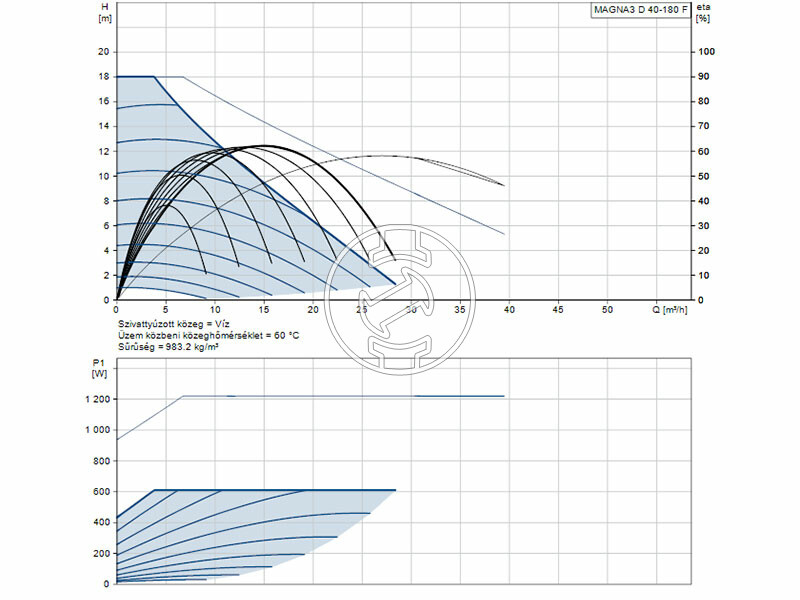This screenshot has height=600, width=800.
Task: Select the H [m] axis title
Action: tap(106, 14)
